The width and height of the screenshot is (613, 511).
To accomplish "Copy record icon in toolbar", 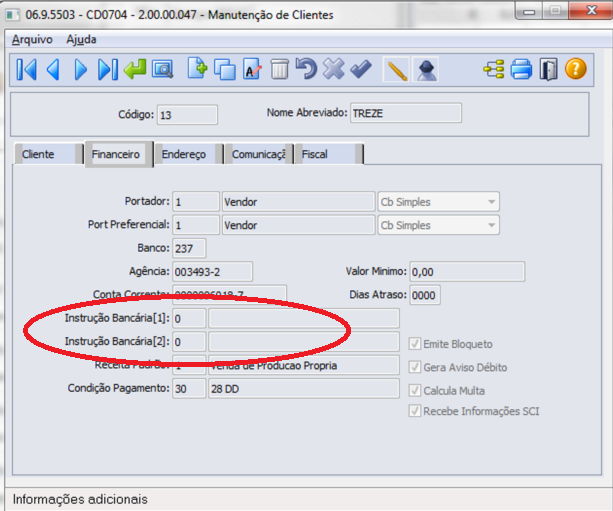I will click(225, 70).
